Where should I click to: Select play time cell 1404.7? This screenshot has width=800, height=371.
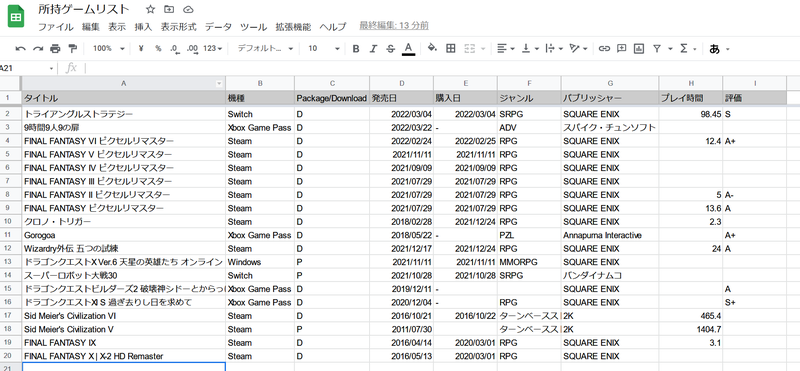pyautogui.click(x=691, y=329)
